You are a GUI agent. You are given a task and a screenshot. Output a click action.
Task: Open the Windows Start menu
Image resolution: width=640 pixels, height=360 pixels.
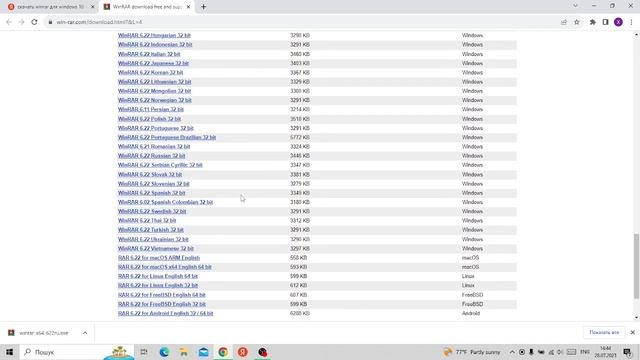pos(9,352)
